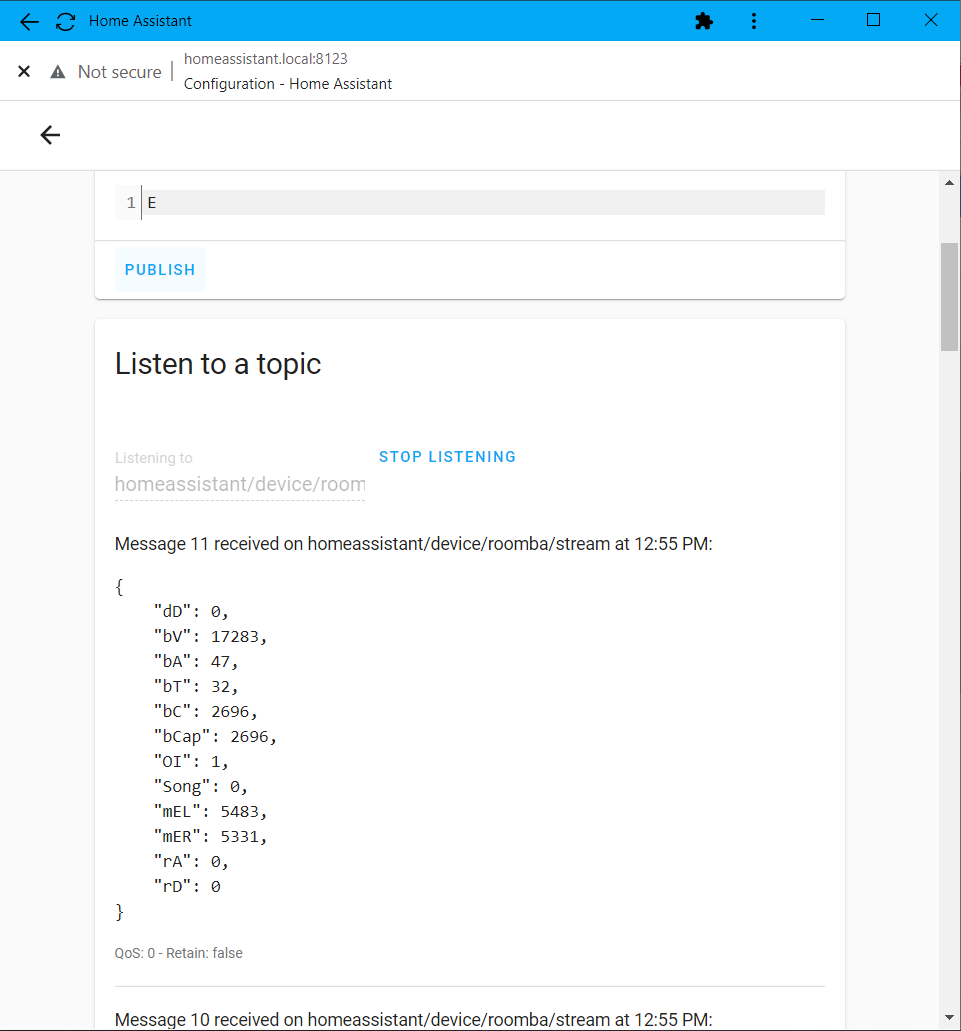
Task: Click the "Song": 0 line
Action: [200, 786]
